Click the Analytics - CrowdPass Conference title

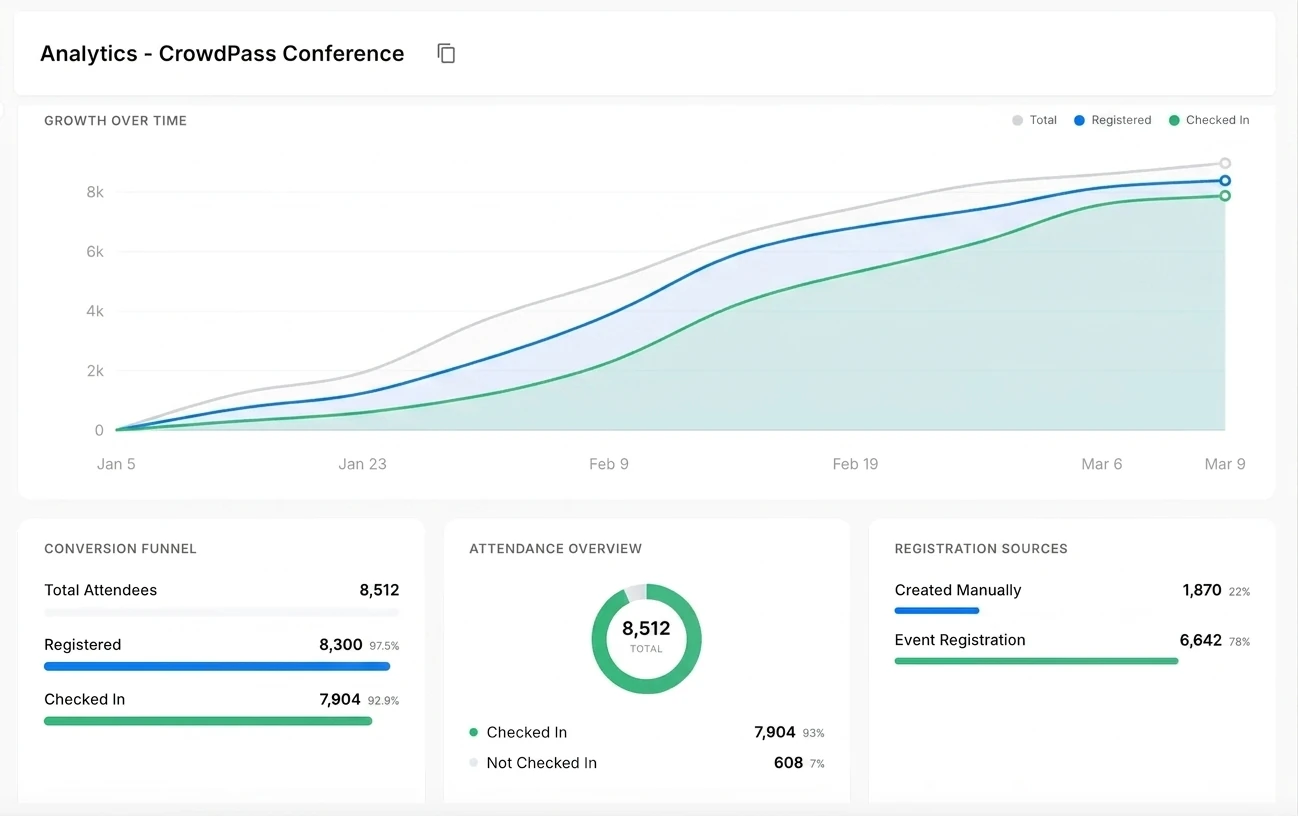222,54
